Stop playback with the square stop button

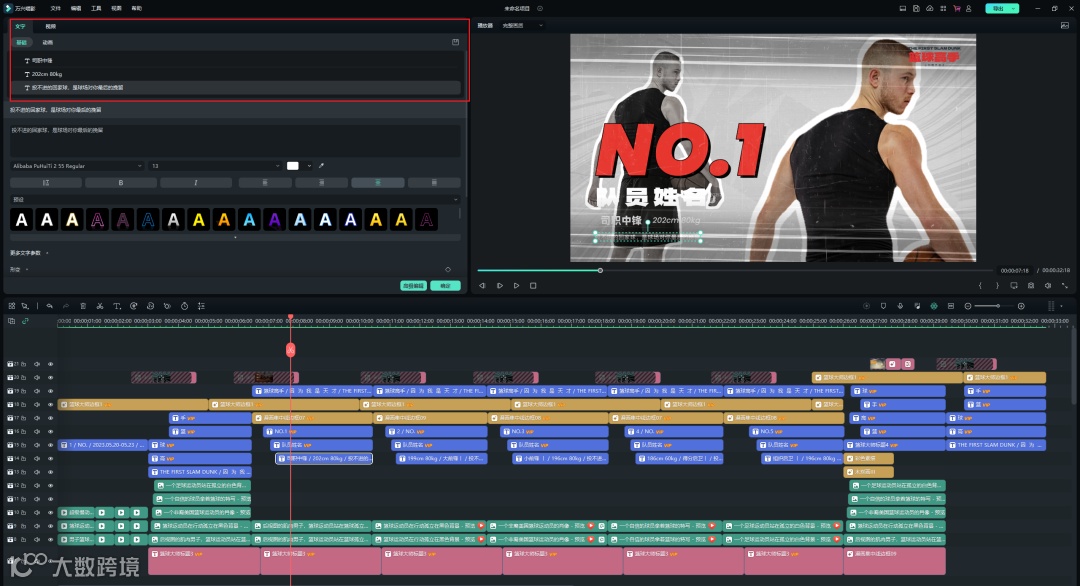pos(533,285)
